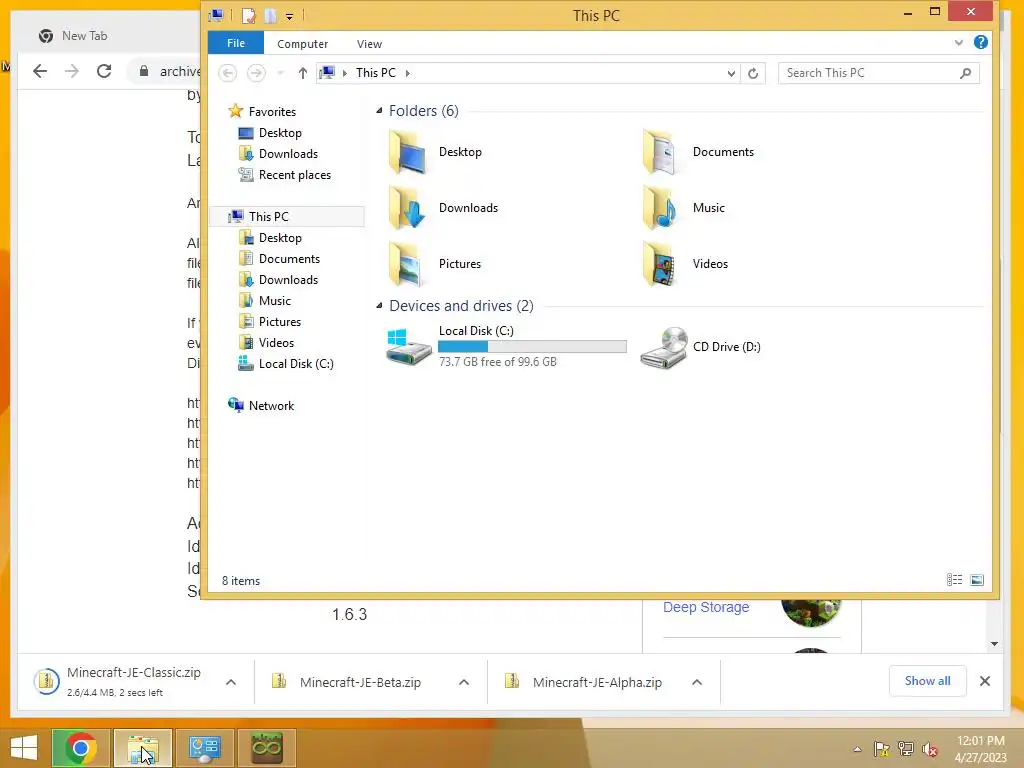The image size is (1024, 768).
Task: Open the Control Panel taskbar icon
Action: tap(205, 748)
